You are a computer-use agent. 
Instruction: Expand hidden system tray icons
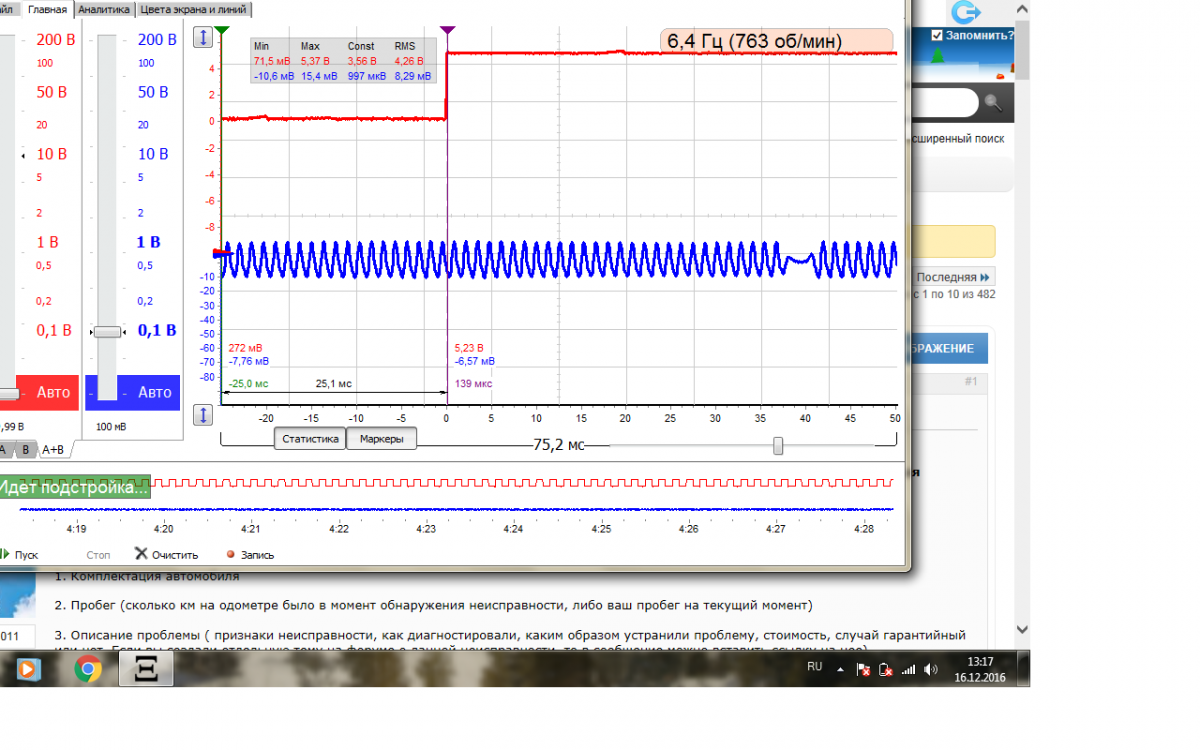840,670
